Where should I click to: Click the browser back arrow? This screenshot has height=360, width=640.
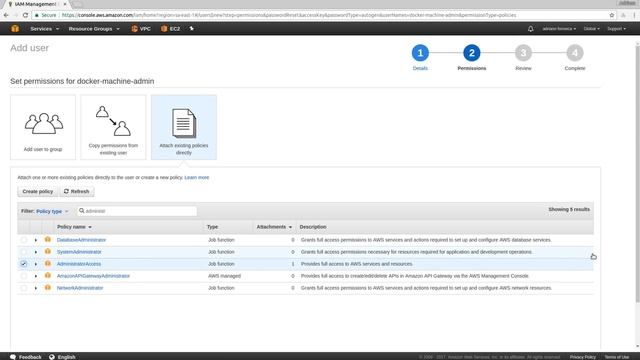tap(6, 15)
